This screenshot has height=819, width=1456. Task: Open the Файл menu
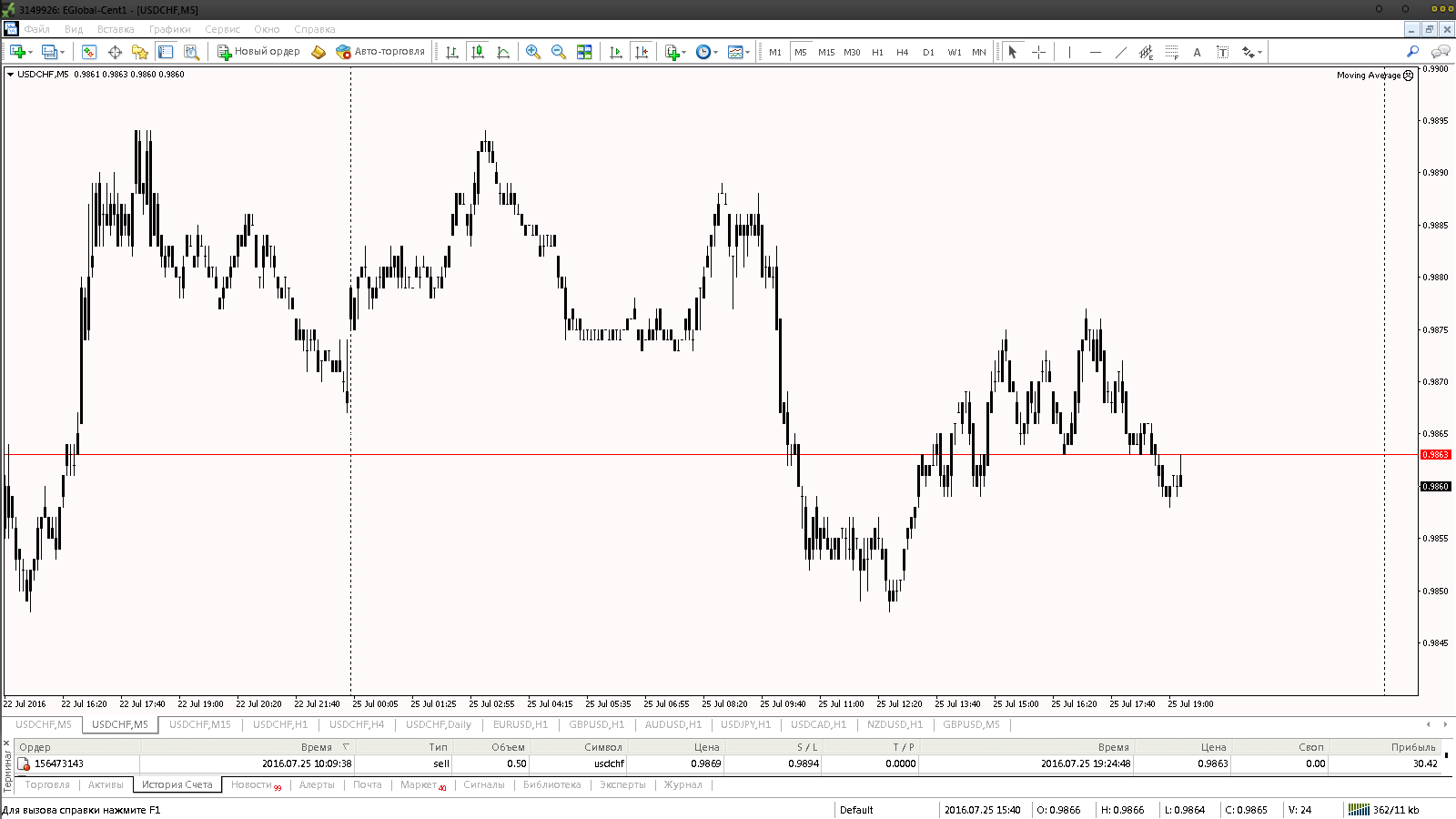coord(36,29)
